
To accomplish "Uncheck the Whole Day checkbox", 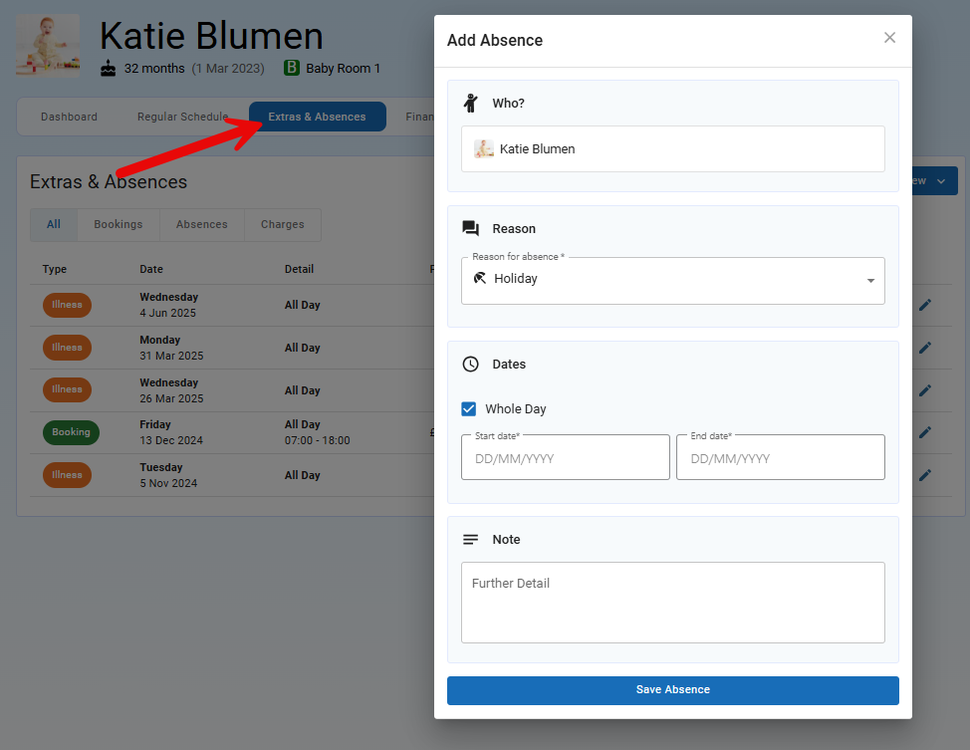I will (x=469, y=409).
